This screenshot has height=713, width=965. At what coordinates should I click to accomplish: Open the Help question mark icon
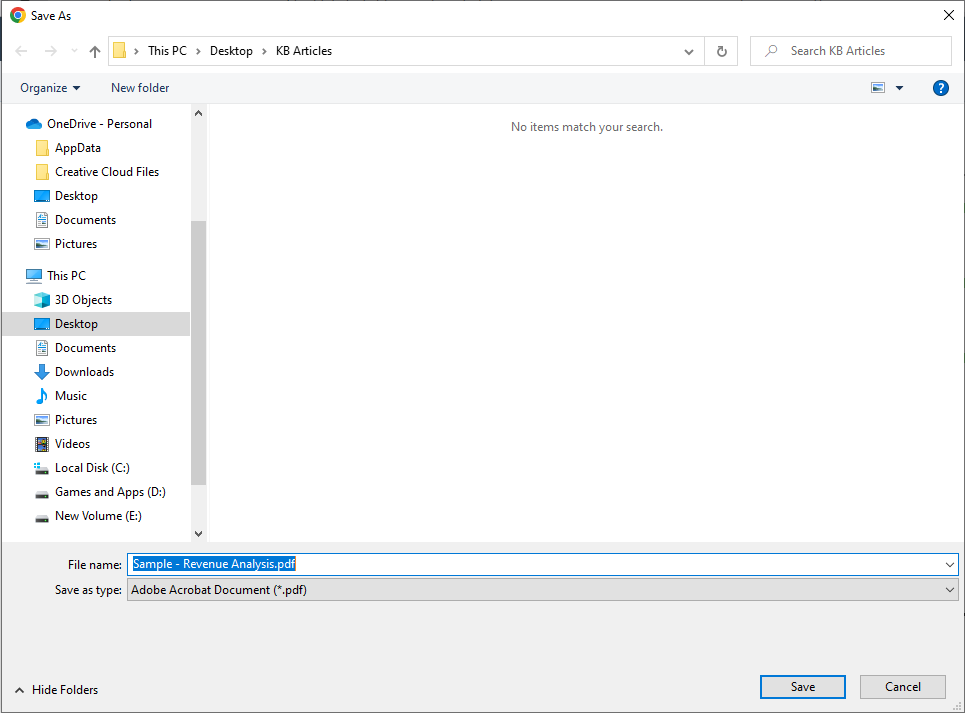pos(940,88)
